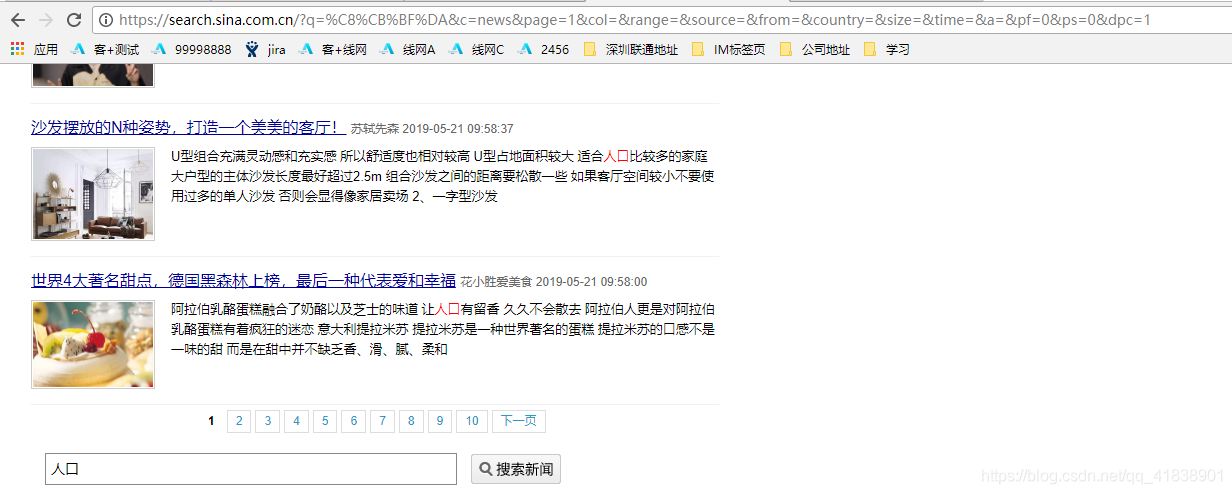
Task: Expand the IM标签页 bookmark folder
Action: 727,49
